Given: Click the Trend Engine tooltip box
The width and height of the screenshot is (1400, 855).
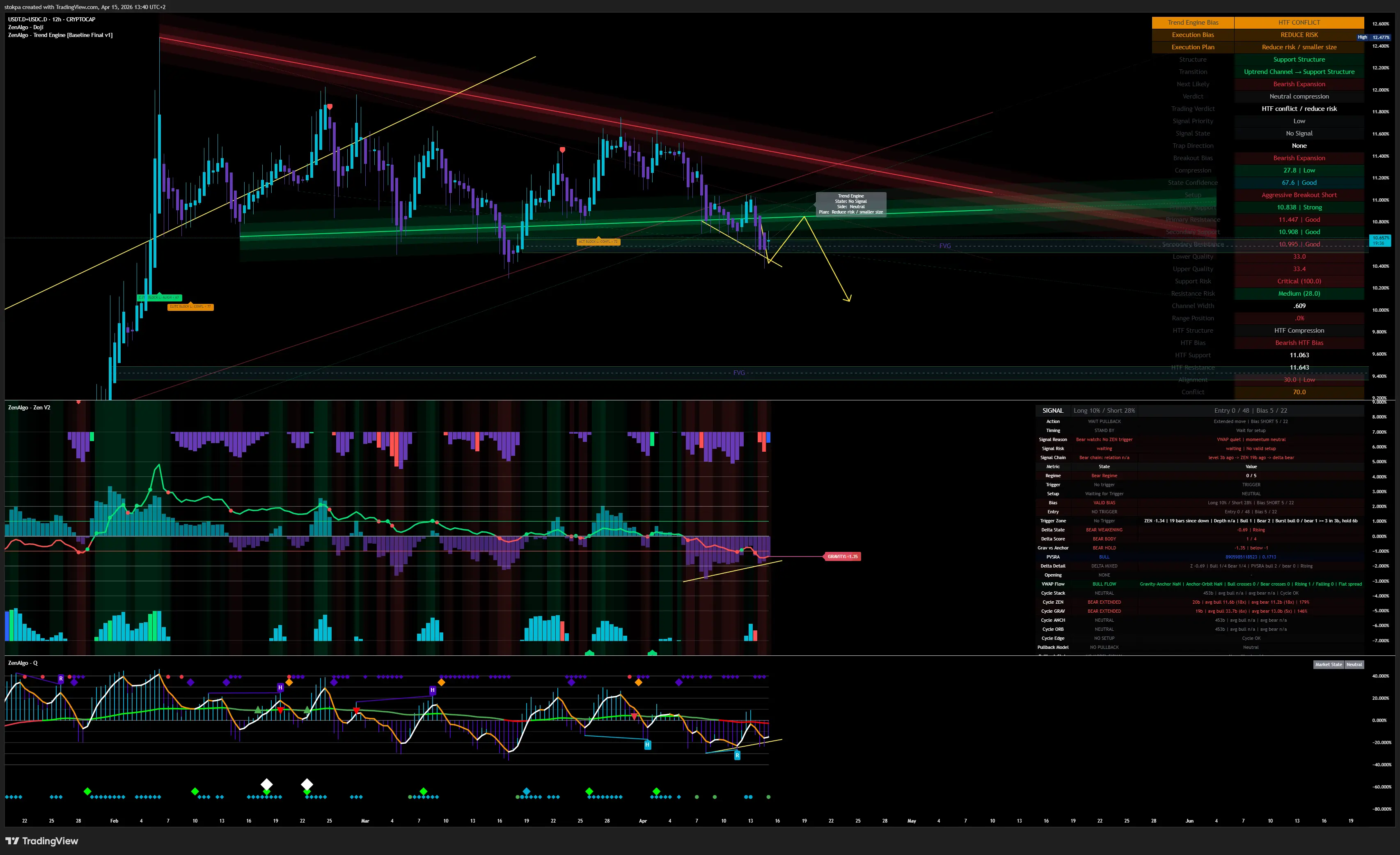Looking at the screenshot, I should 850,204.
